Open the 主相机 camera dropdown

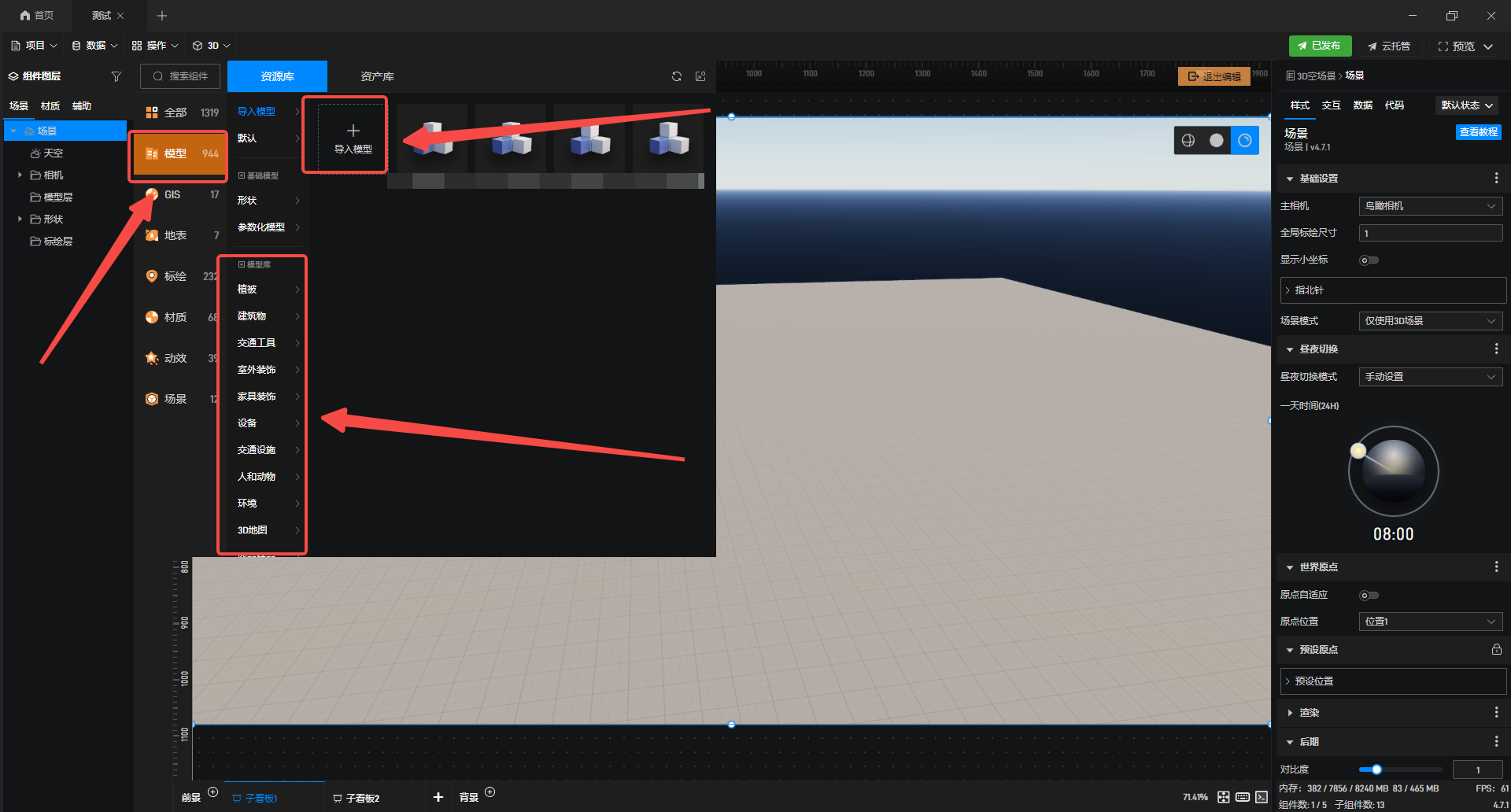point(1430,206)
